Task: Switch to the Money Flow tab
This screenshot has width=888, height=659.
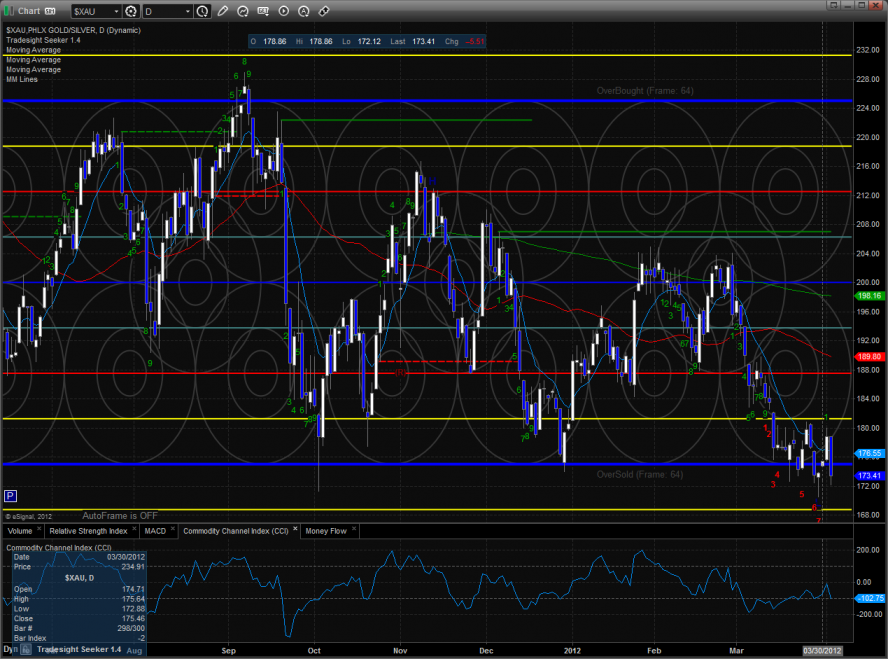Action: pyautogui.click(x=325, y=530)
